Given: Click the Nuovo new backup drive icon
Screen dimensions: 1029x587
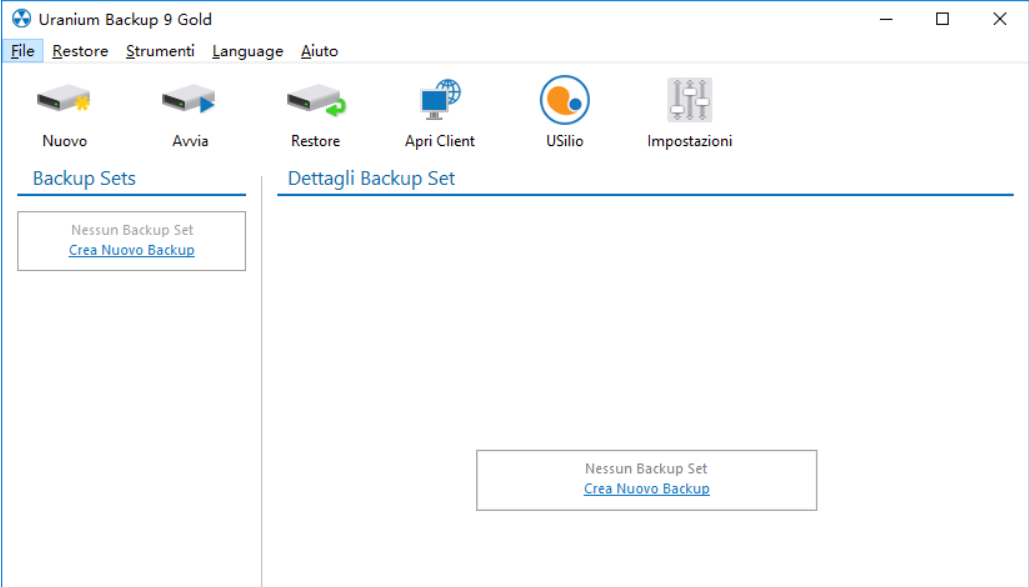Looking at the screenshot, I should (x=64, y=100).
